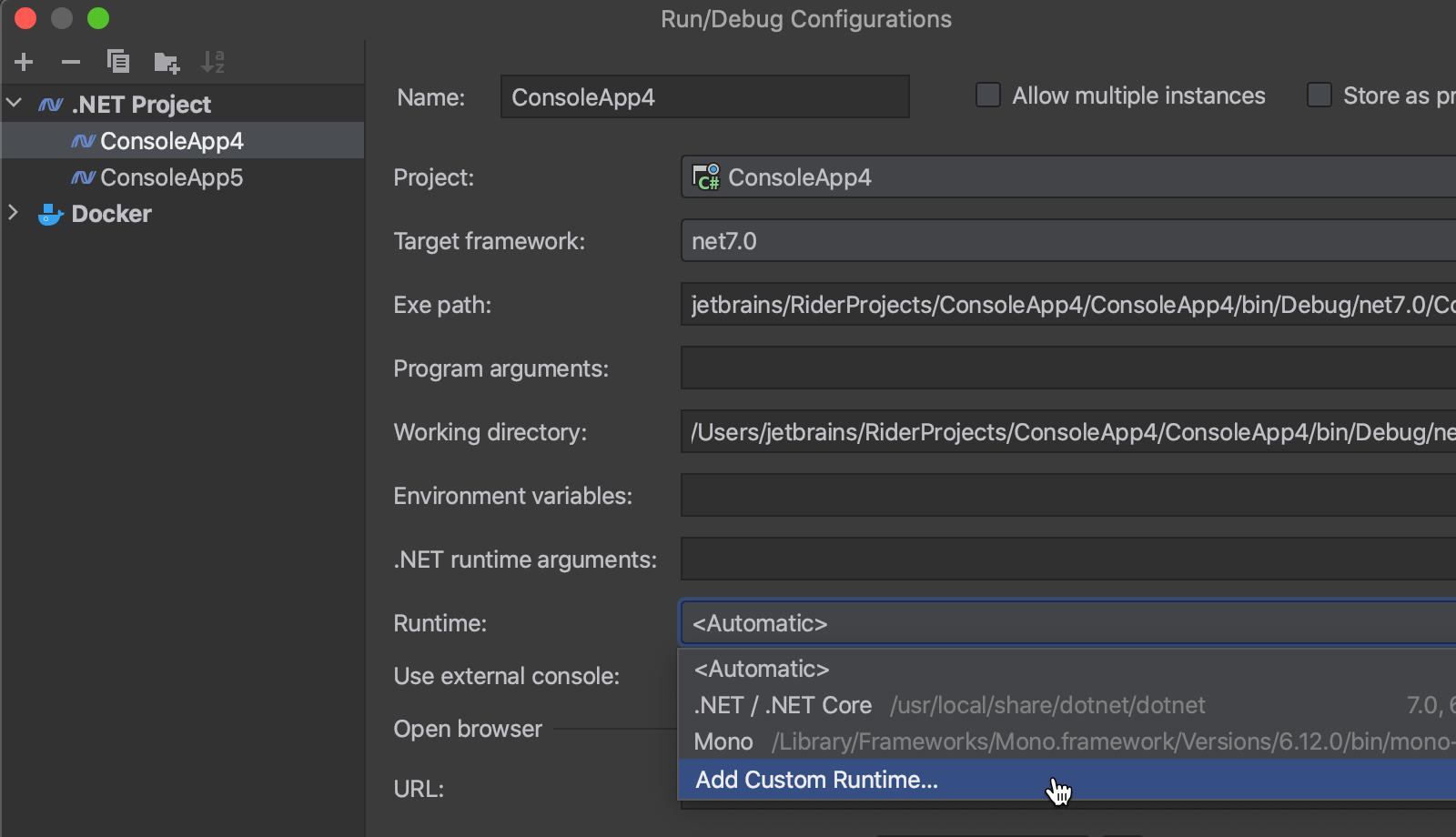
Task: Click the Sort Configurations alphabetically icon
Action: [213, 62]
